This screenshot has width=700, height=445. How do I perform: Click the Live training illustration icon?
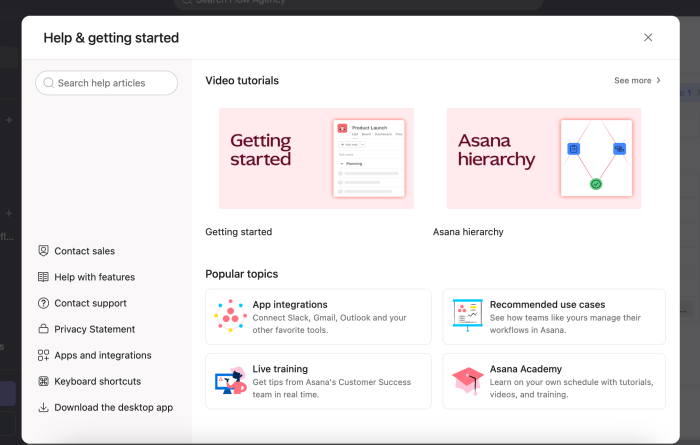click(x=231, y=380)
